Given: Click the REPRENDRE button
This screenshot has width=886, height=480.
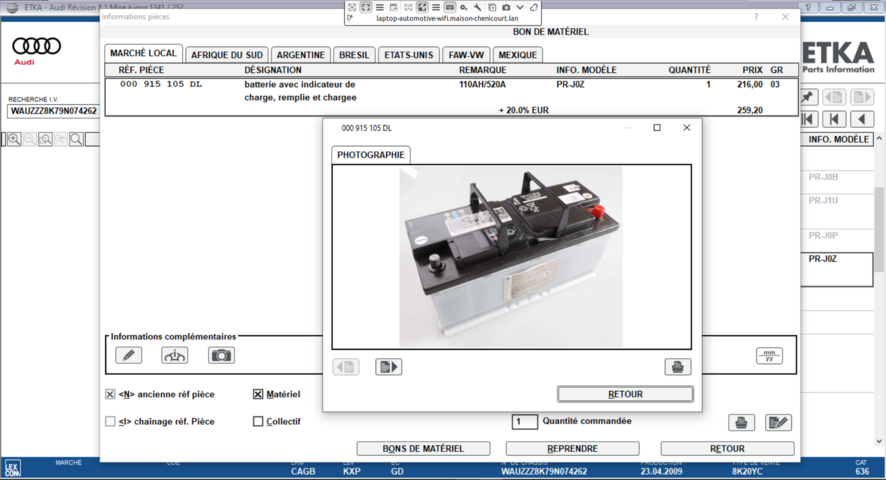Looking at the screenshot, I should click(x=572, y=448).
